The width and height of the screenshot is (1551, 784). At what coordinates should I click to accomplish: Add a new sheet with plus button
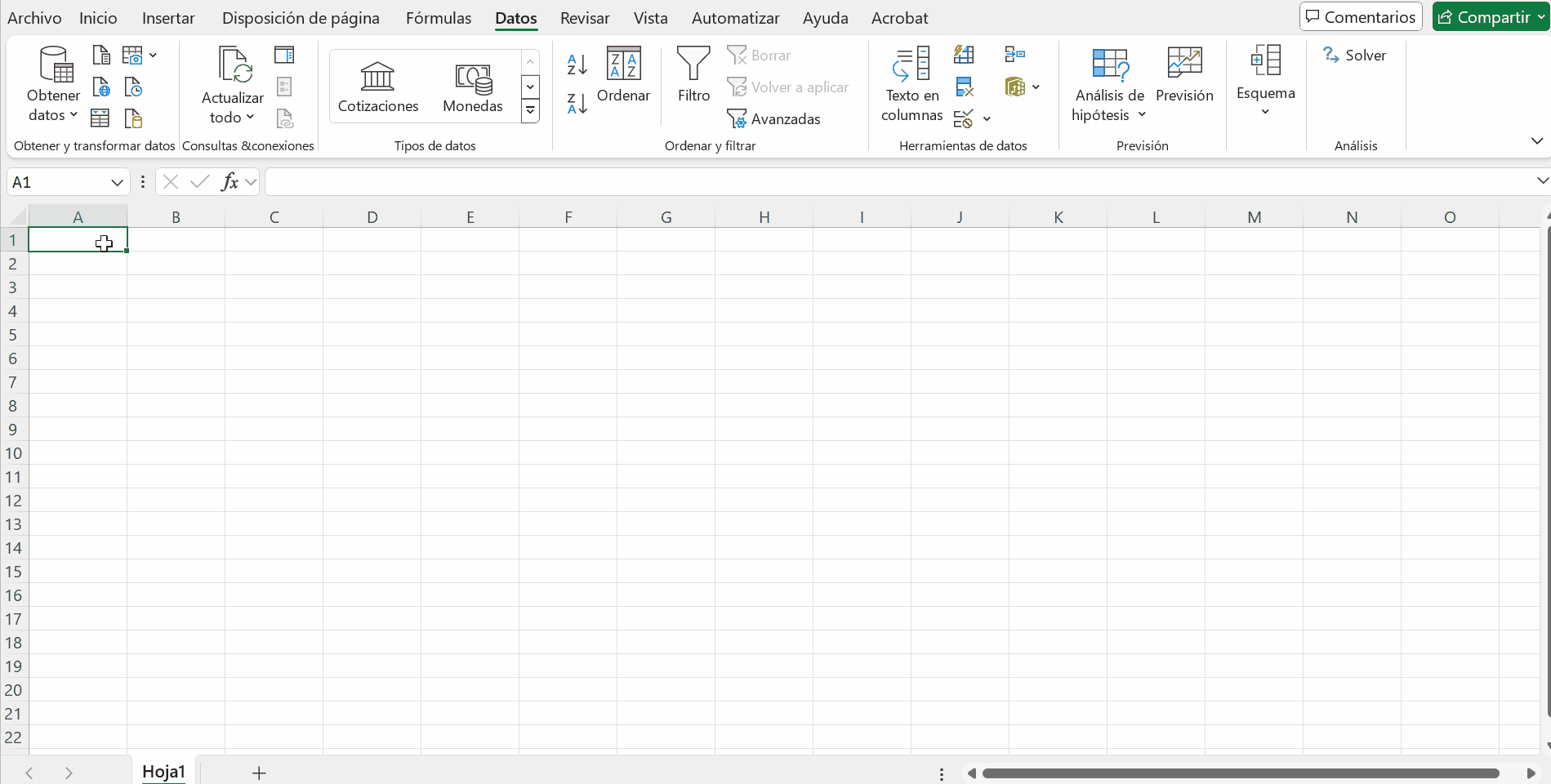point(259,773)
